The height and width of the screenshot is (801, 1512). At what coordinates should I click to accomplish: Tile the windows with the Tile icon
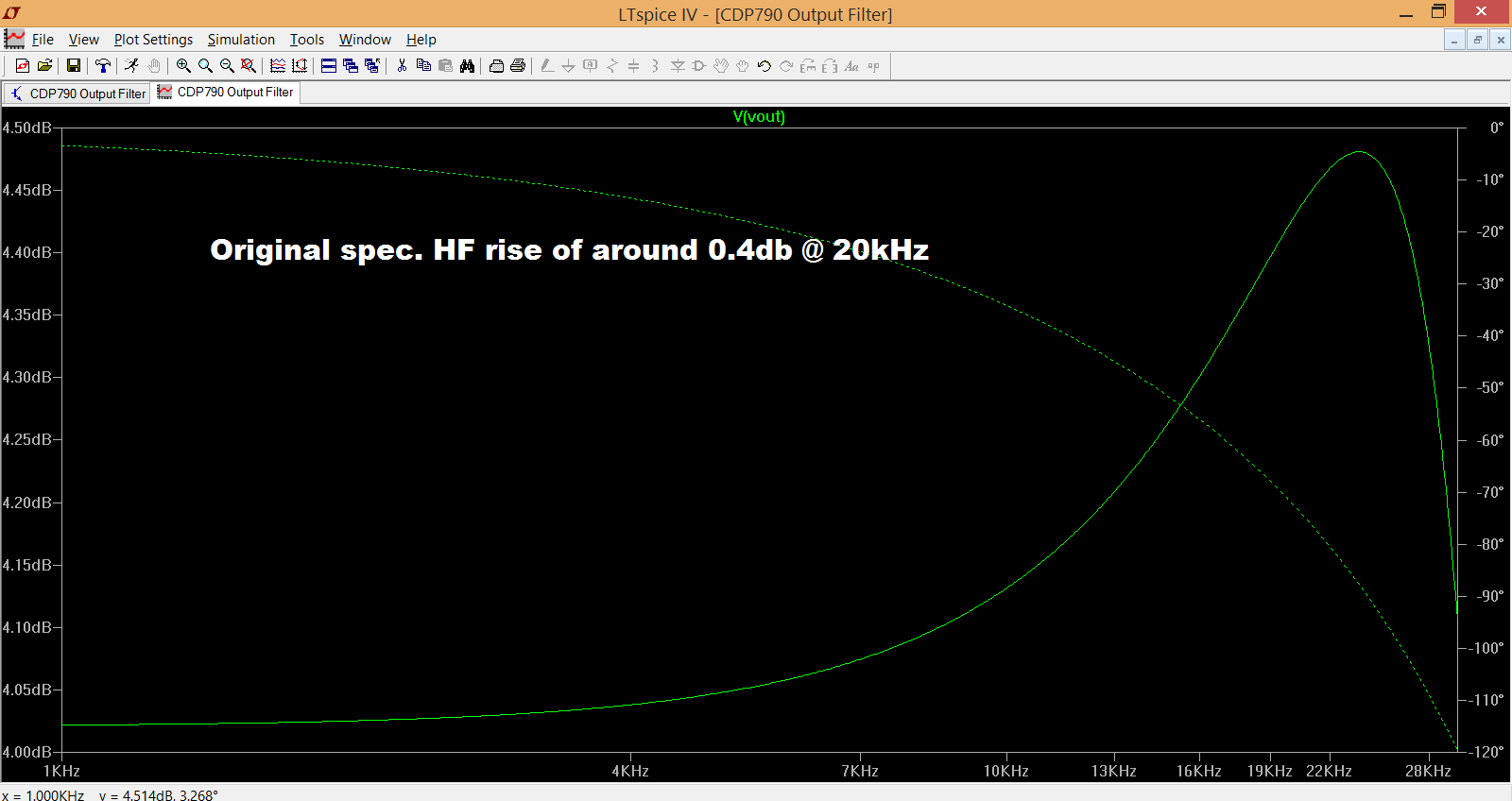pyautogui.click(x=329, y=65)
